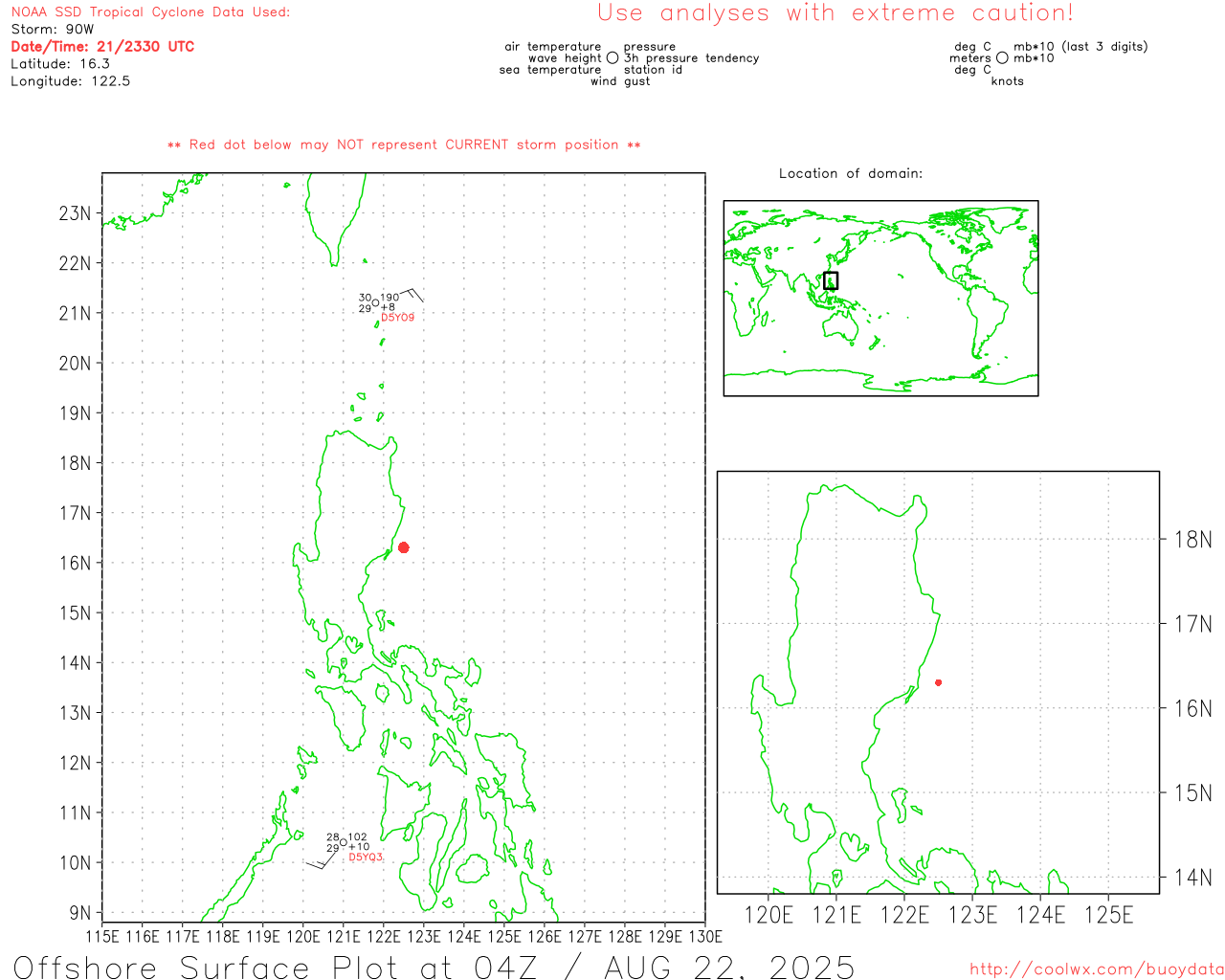Image resolution: width=1225 pixels, height=980 pixels.
Task: Click the Offshore Surface Plot title
Action: coord(434,967)
